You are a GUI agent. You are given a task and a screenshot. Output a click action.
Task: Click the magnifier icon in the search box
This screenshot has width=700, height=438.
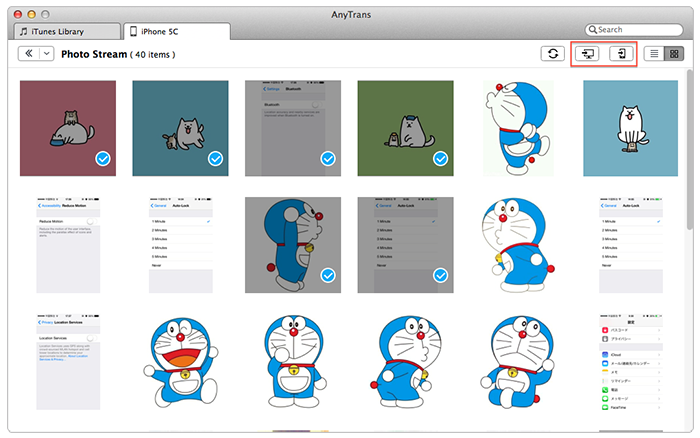pos(592,30)
